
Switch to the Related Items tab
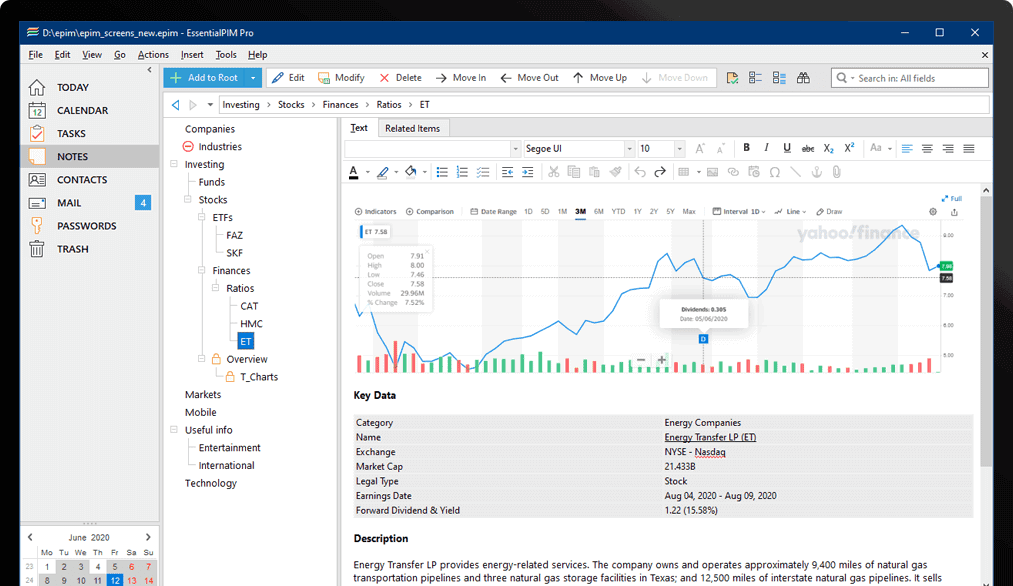412,128
